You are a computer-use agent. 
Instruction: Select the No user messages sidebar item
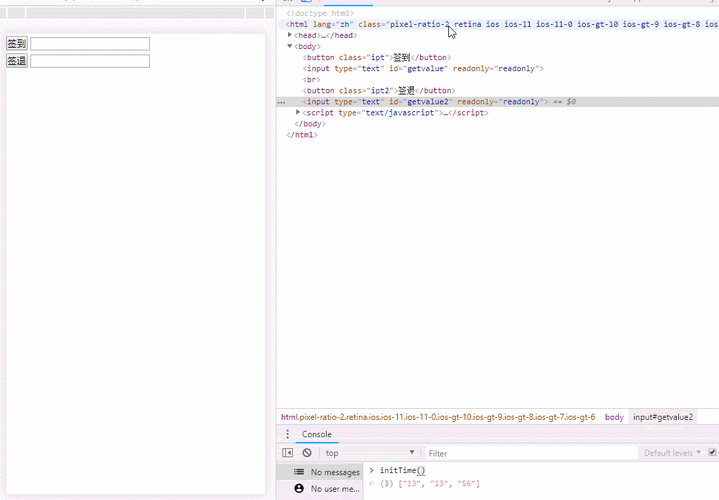334,489
